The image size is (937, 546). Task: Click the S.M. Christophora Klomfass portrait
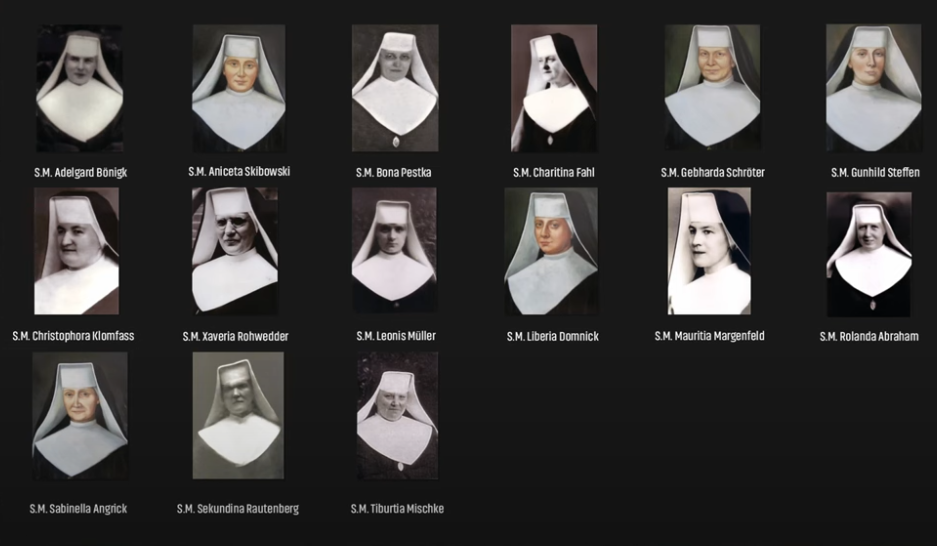coord(76,251)
